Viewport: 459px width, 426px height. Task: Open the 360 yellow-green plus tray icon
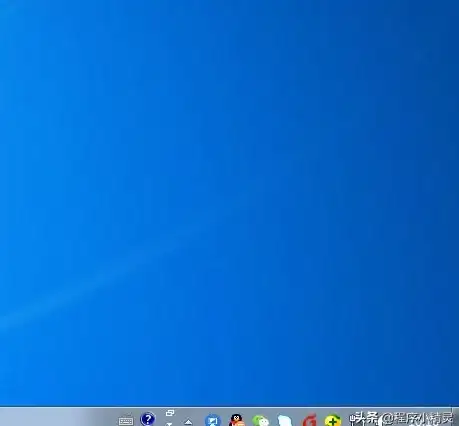point(333,421)
